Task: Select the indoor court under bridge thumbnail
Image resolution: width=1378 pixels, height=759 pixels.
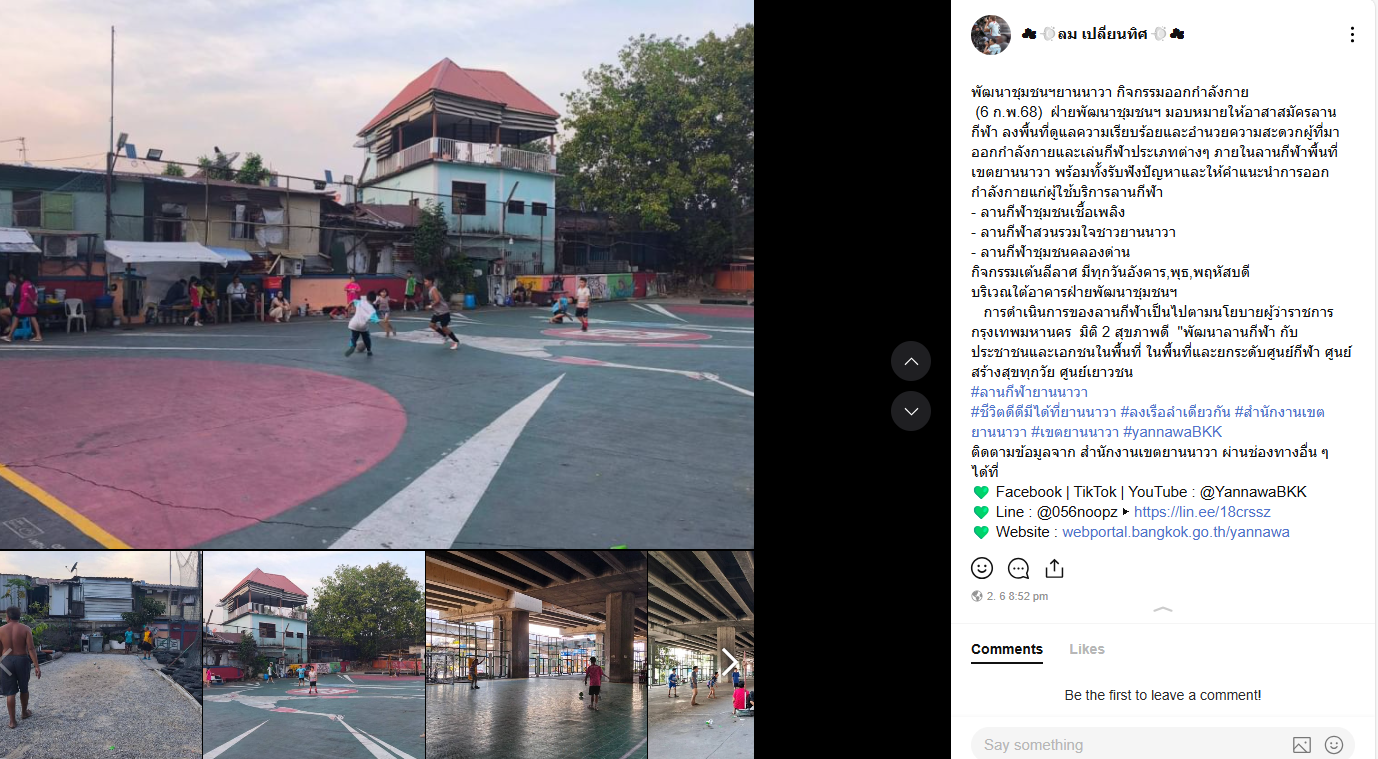Action: point(536,655)
